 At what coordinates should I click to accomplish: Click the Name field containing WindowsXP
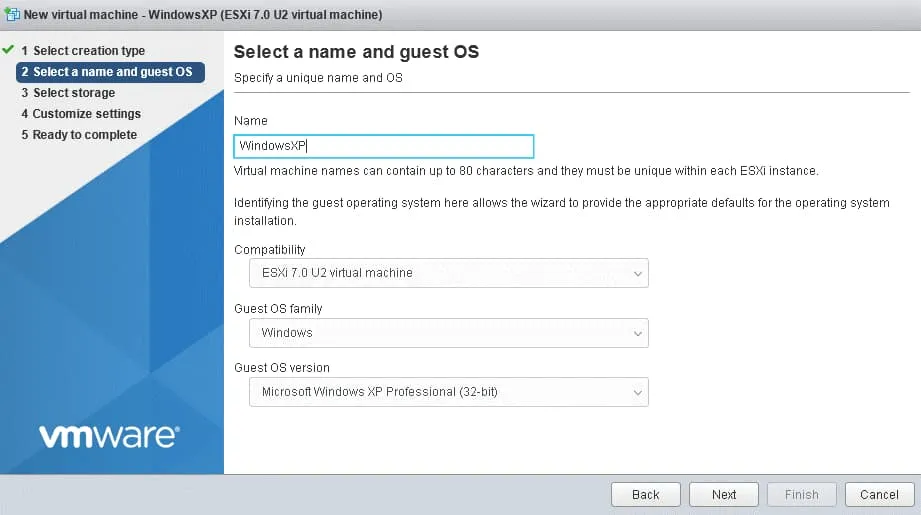pos(383,146)
